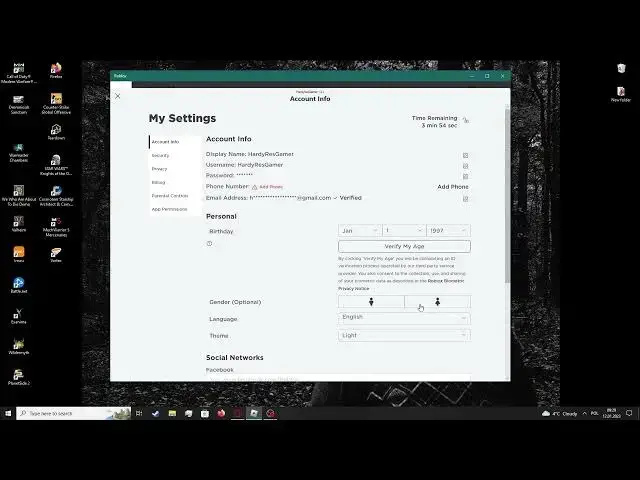
Task: Open the birthday month dropdown showing Jan
Action: coord(359,231)
